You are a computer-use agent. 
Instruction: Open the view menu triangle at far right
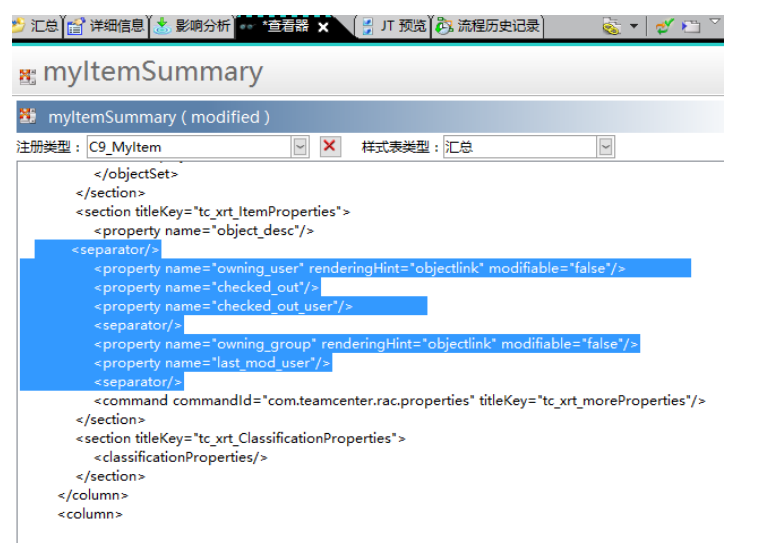point(715,21)
